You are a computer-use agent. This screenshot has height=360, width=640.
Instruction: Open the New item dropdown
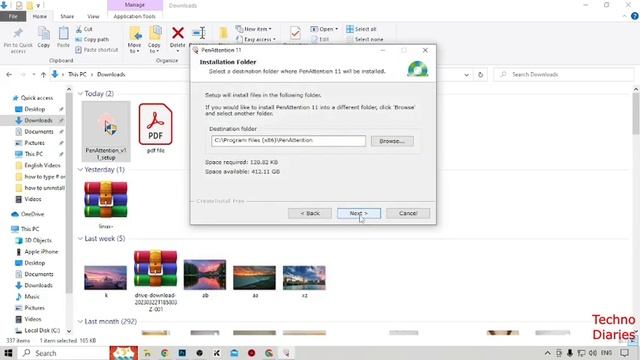(254, 29)
